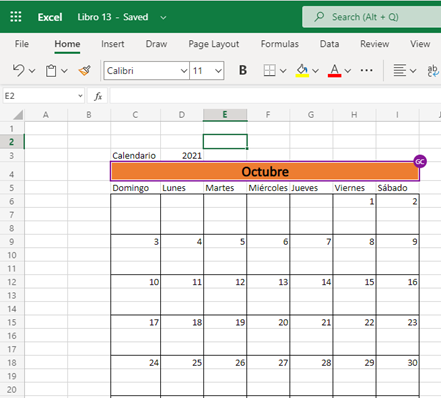Select column E header

coord(225,115)
